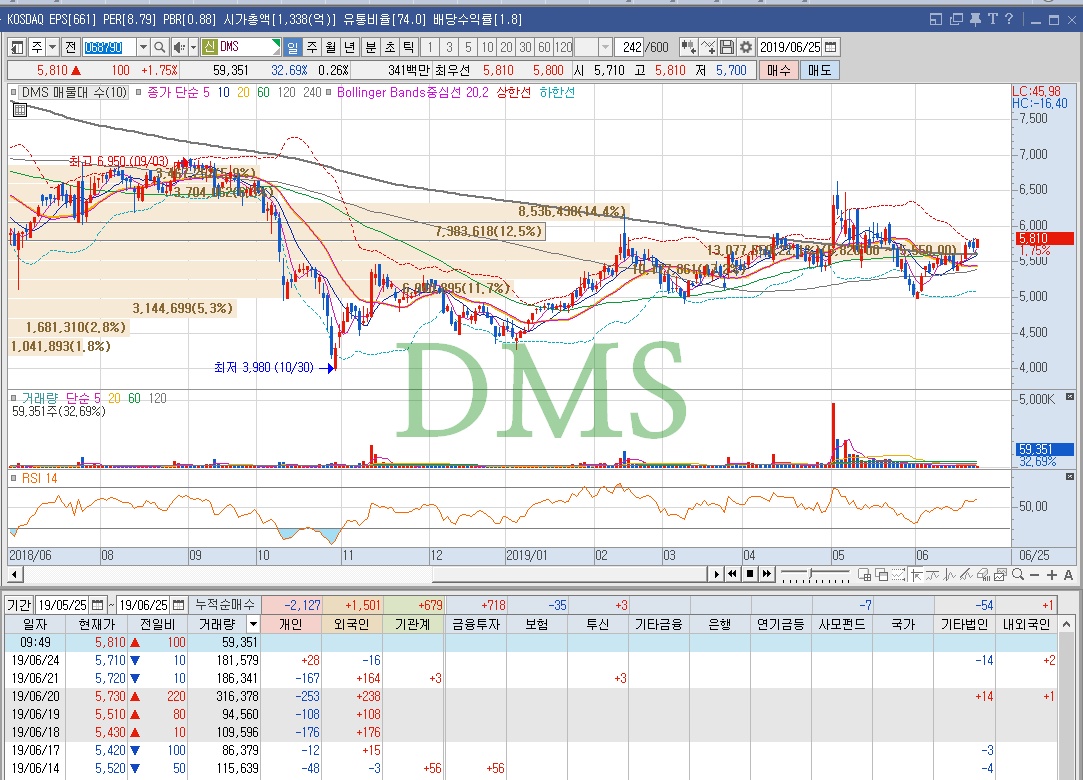The height and width of the screenshot is (780, 1083).
Task: Click the start-date calendar icon for 19/05/25
Action: point(97,605)
